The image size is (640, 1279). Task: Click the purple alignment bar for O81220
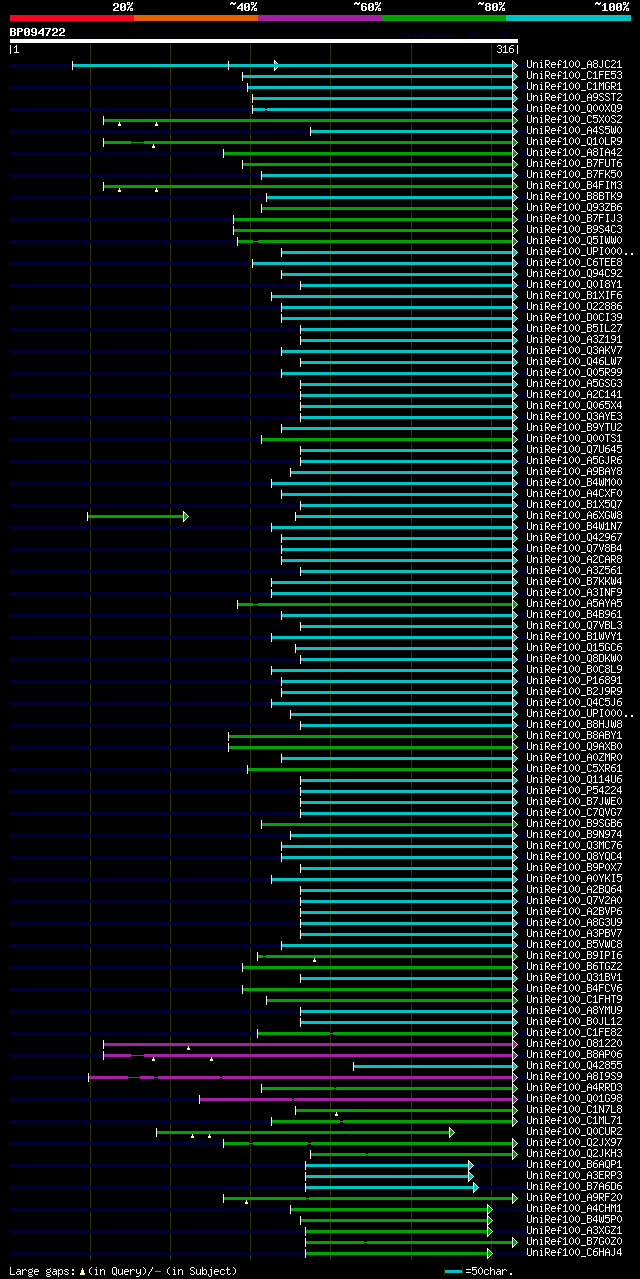[310, 1044]
